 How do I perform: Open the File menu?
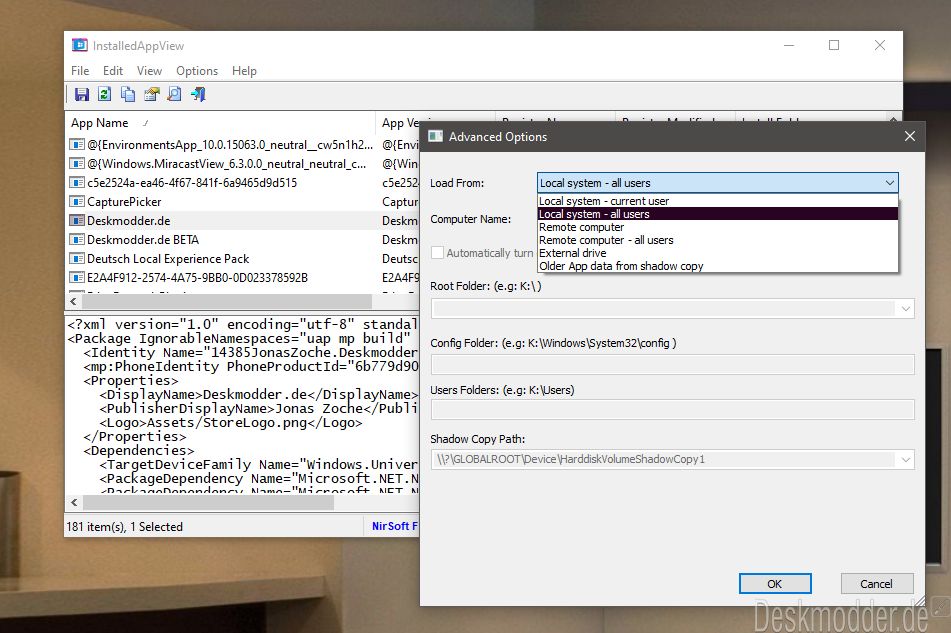pyautogui.click(x=80, y=71)
